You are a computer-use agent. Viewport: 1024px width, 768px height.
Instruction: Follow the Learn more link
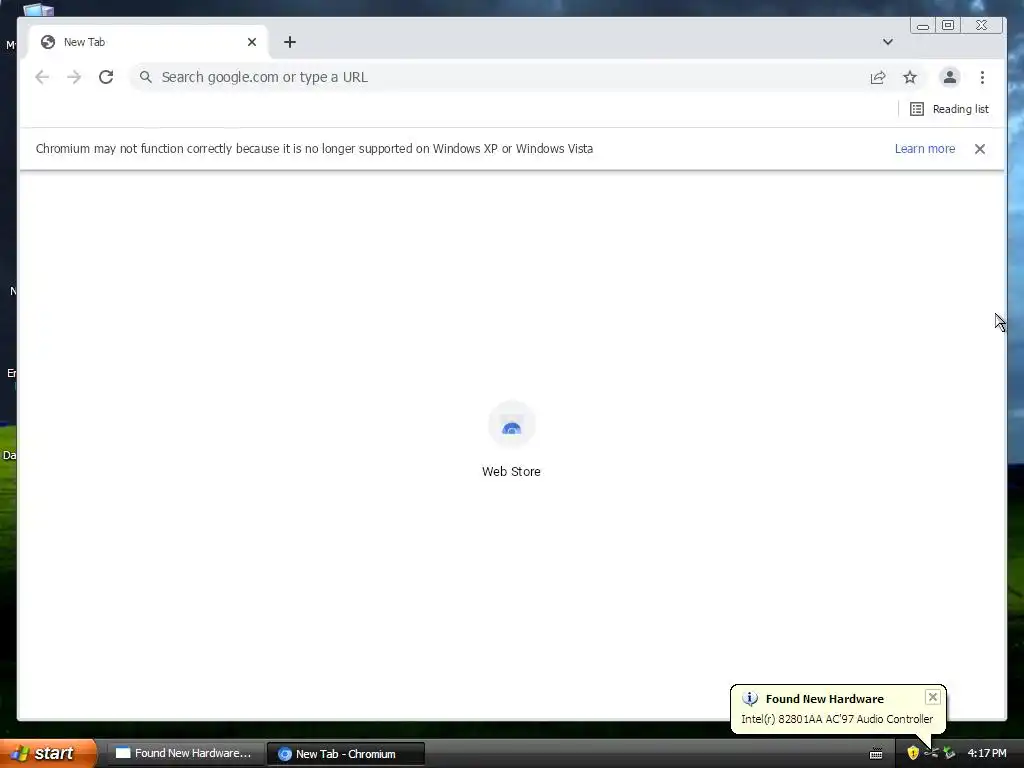925,149
